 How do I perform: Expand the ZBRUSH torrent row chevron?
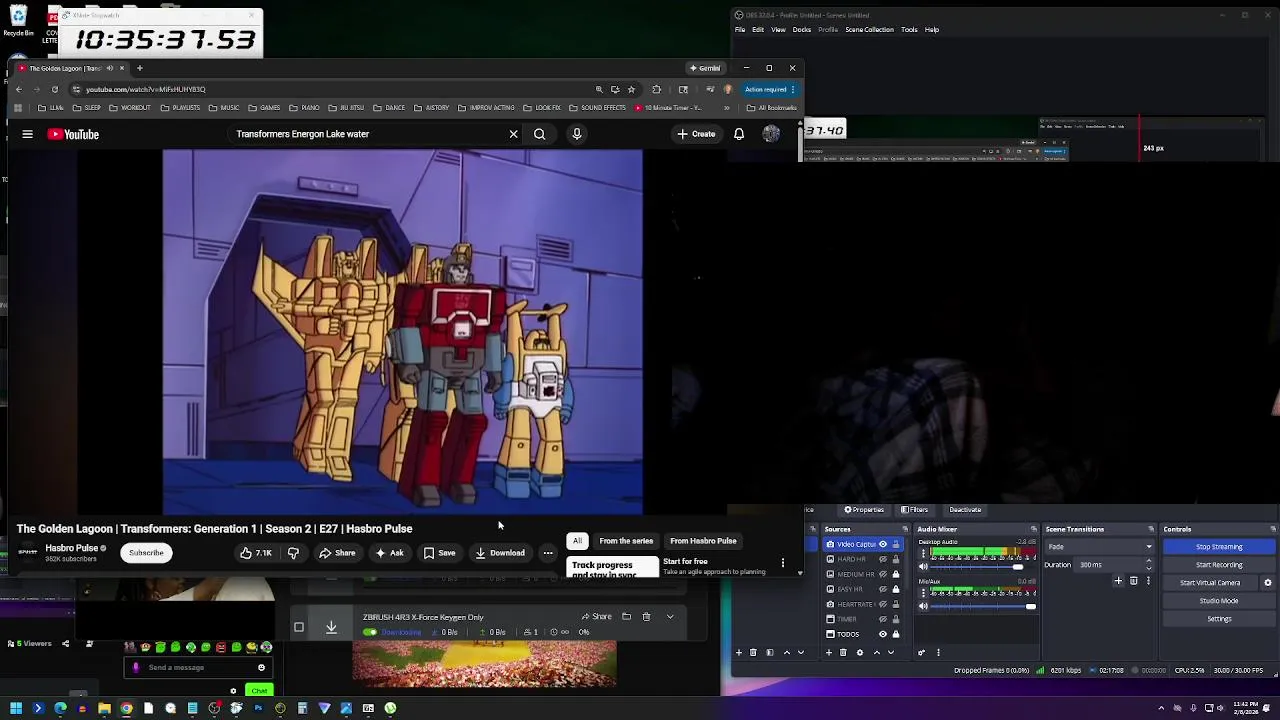pyautogui.click(x=670, y=616)
